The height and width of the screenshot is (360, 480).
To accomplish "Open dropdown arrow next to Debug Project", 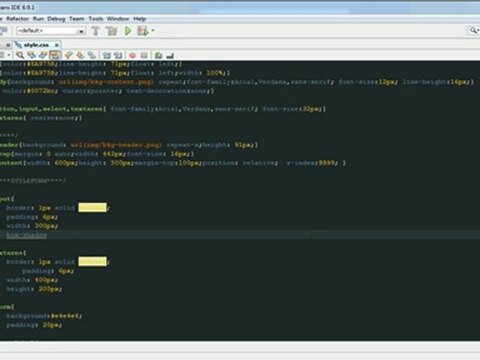I will coord(153,31).
